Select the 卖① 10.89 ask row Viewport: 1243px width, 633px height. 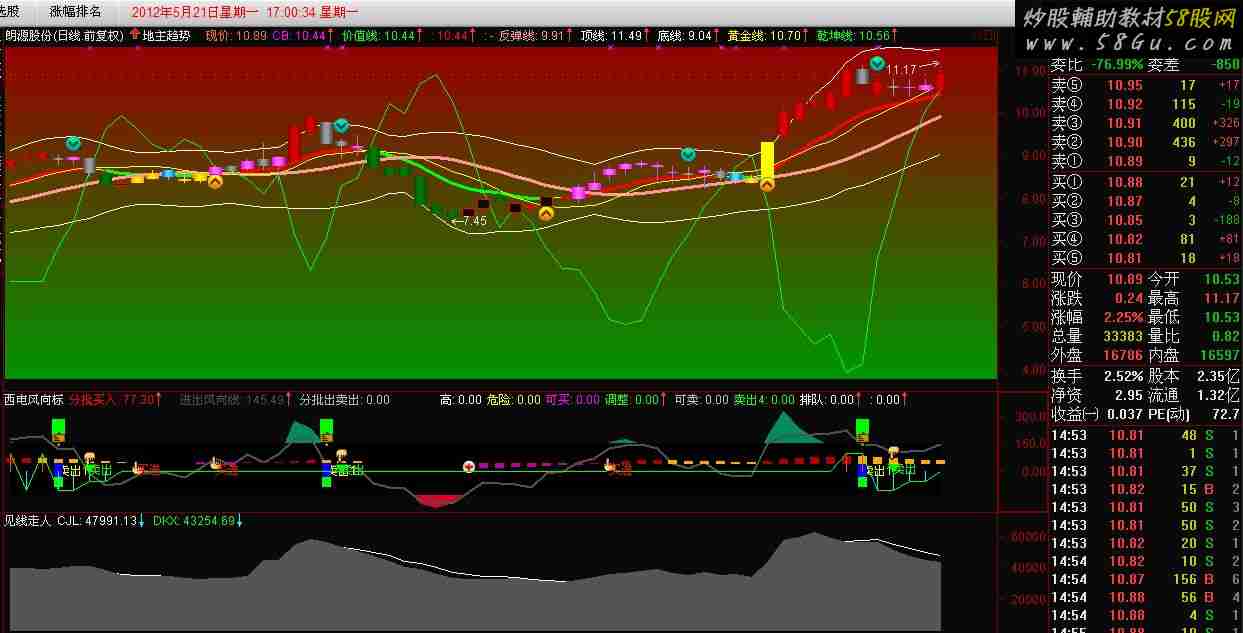tap(1146, 161)
